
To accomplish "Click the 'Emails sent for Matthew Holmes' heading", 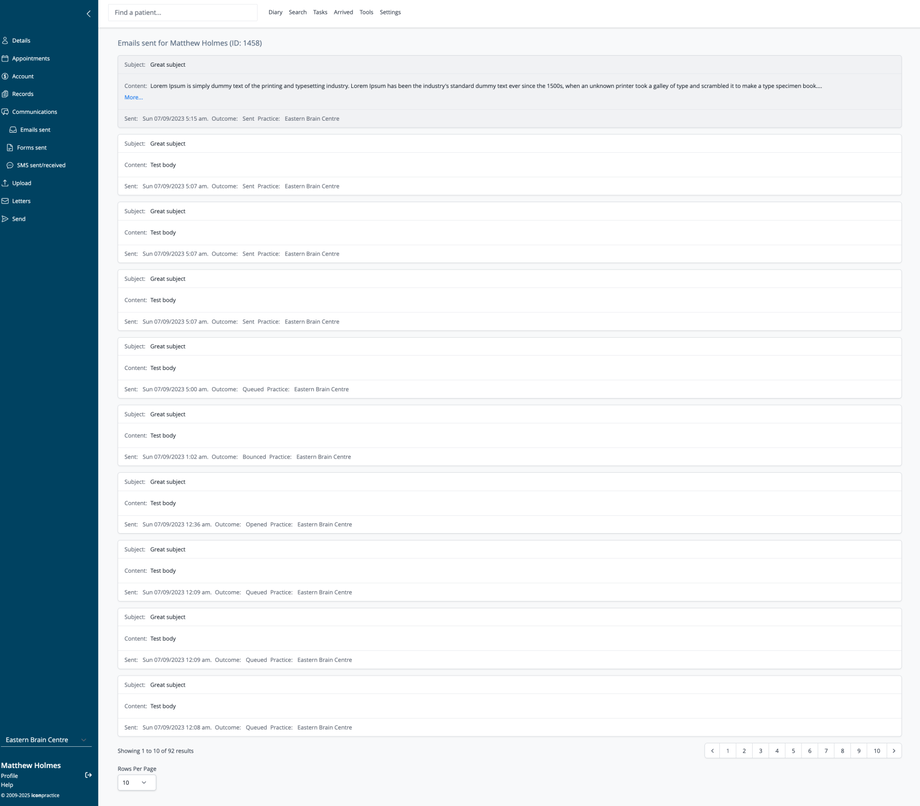I will pos(190,43).
